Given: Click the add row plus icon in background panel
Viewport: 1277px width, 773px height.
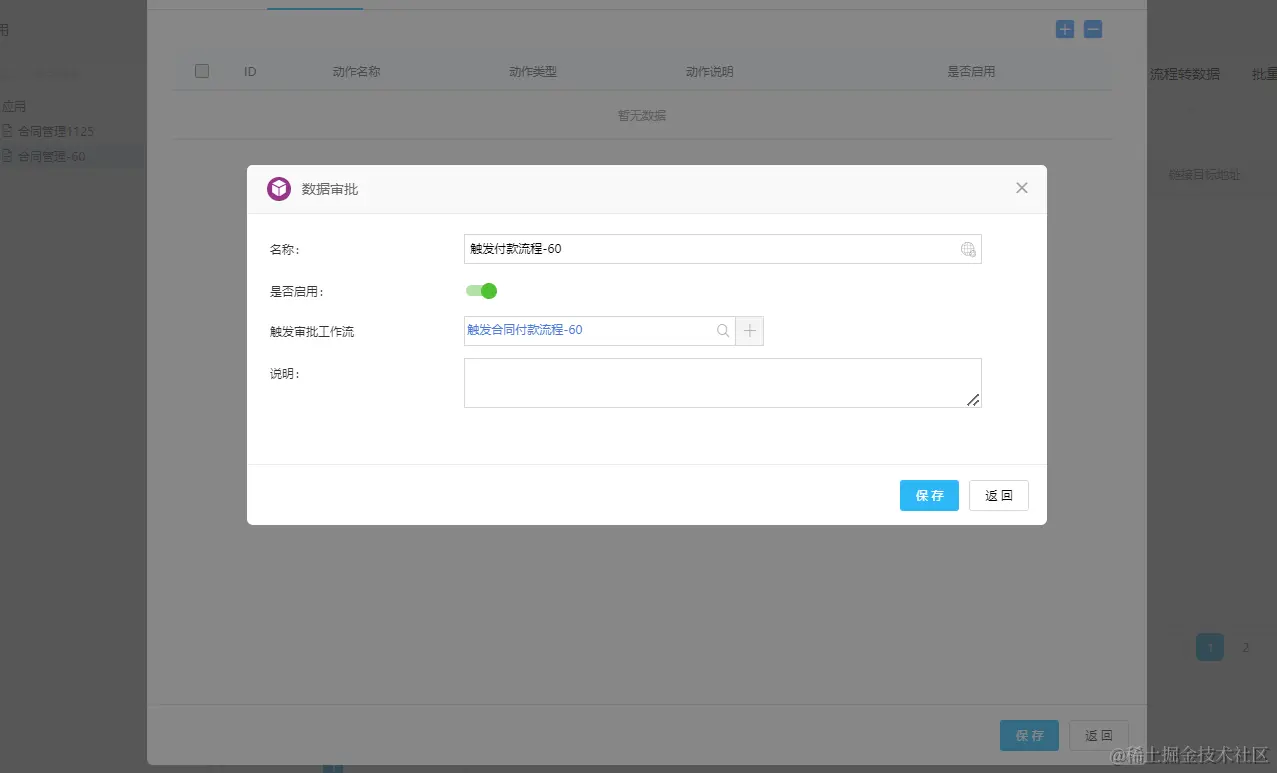Looking at the screenshot, I should coord(1065,30).
